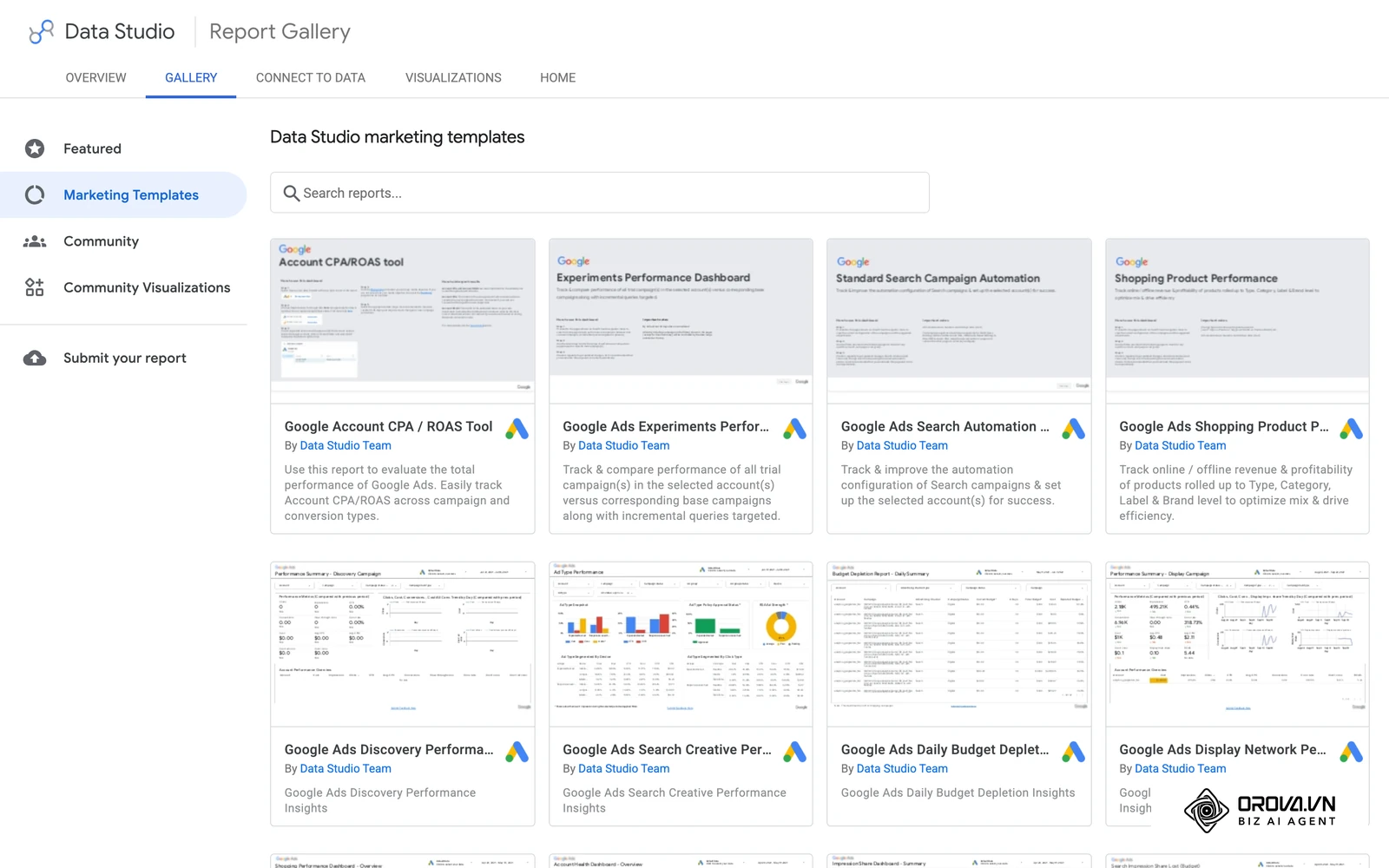The width and height of the screenshot is (1389, 868).
Task: Open Community via its people icon
Action: pyautogui.click(x=35, y=241)
